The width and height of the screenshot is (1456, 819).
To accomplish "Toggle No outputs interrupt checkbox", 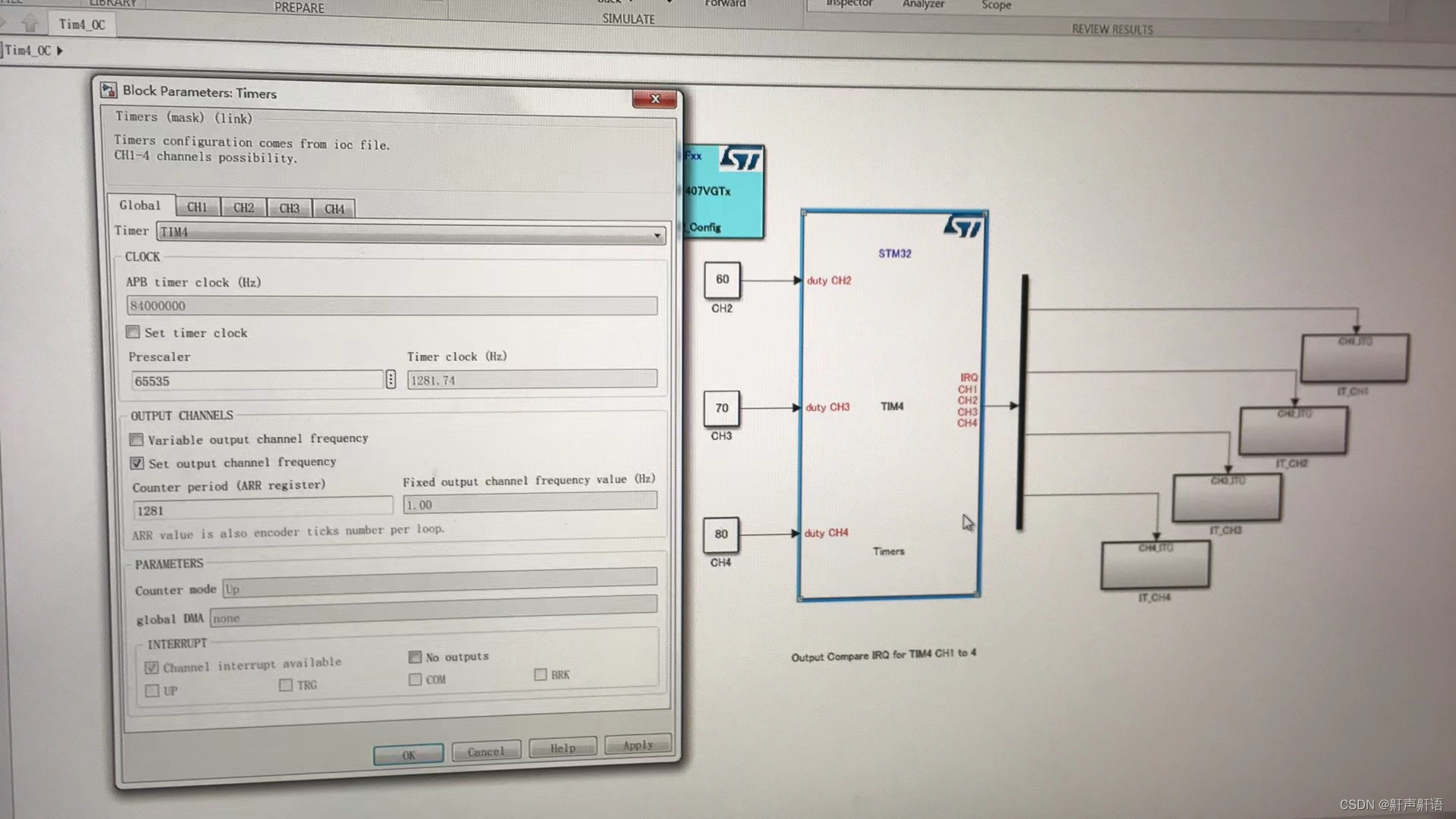I will click(x=415, y=656).
